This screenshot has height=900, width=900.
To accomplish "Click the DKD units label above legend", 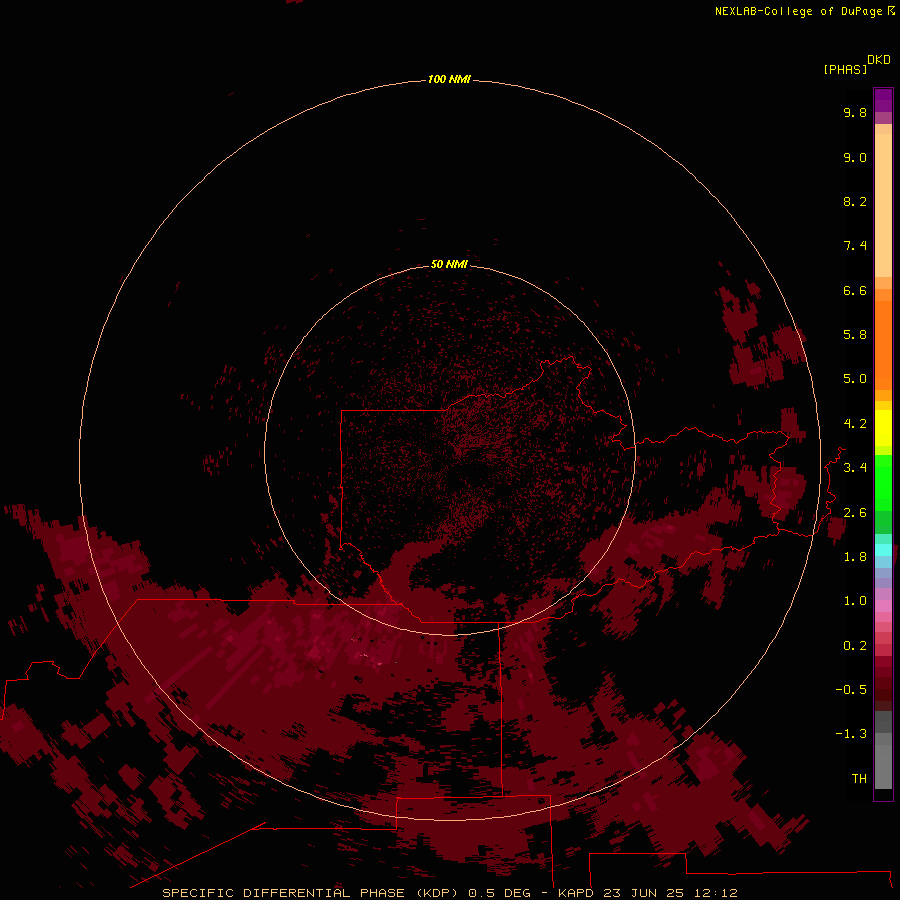I will tap(879, 60).
